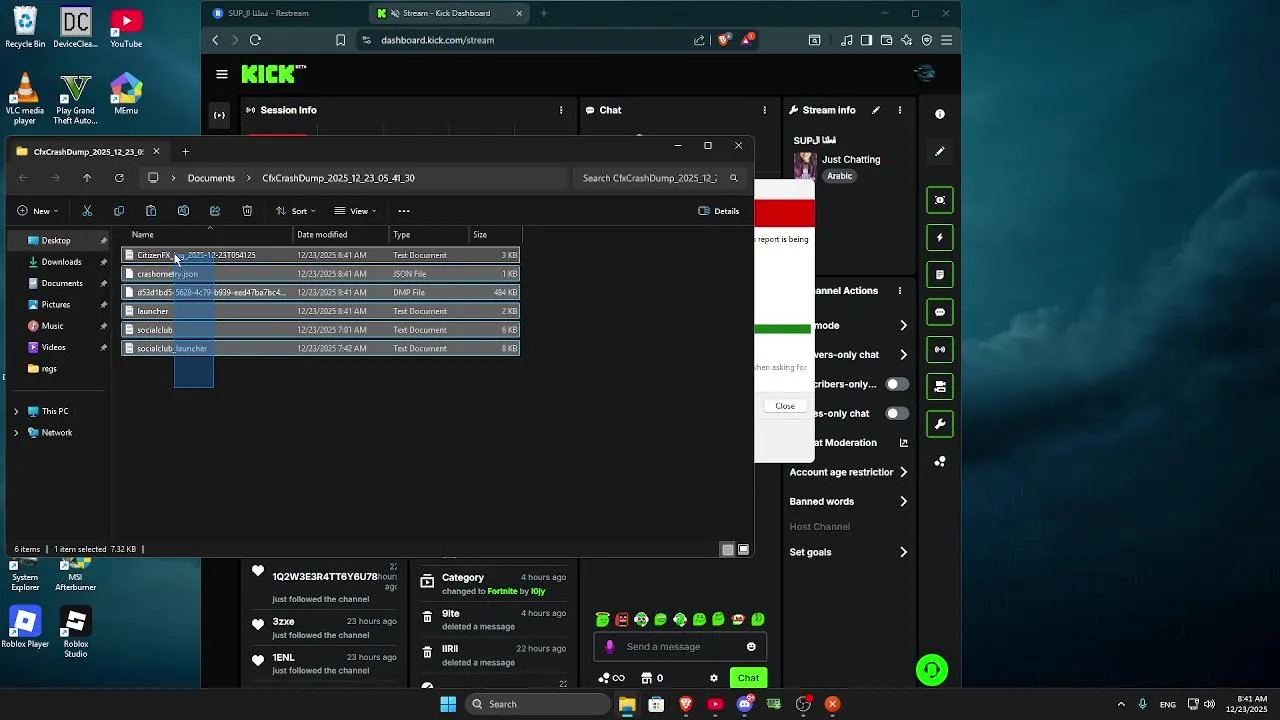Viewport: 1280px width, 720px height.
Task: Expand the This PC tree node
Action: pyautogui.click(x=16, y=411)
